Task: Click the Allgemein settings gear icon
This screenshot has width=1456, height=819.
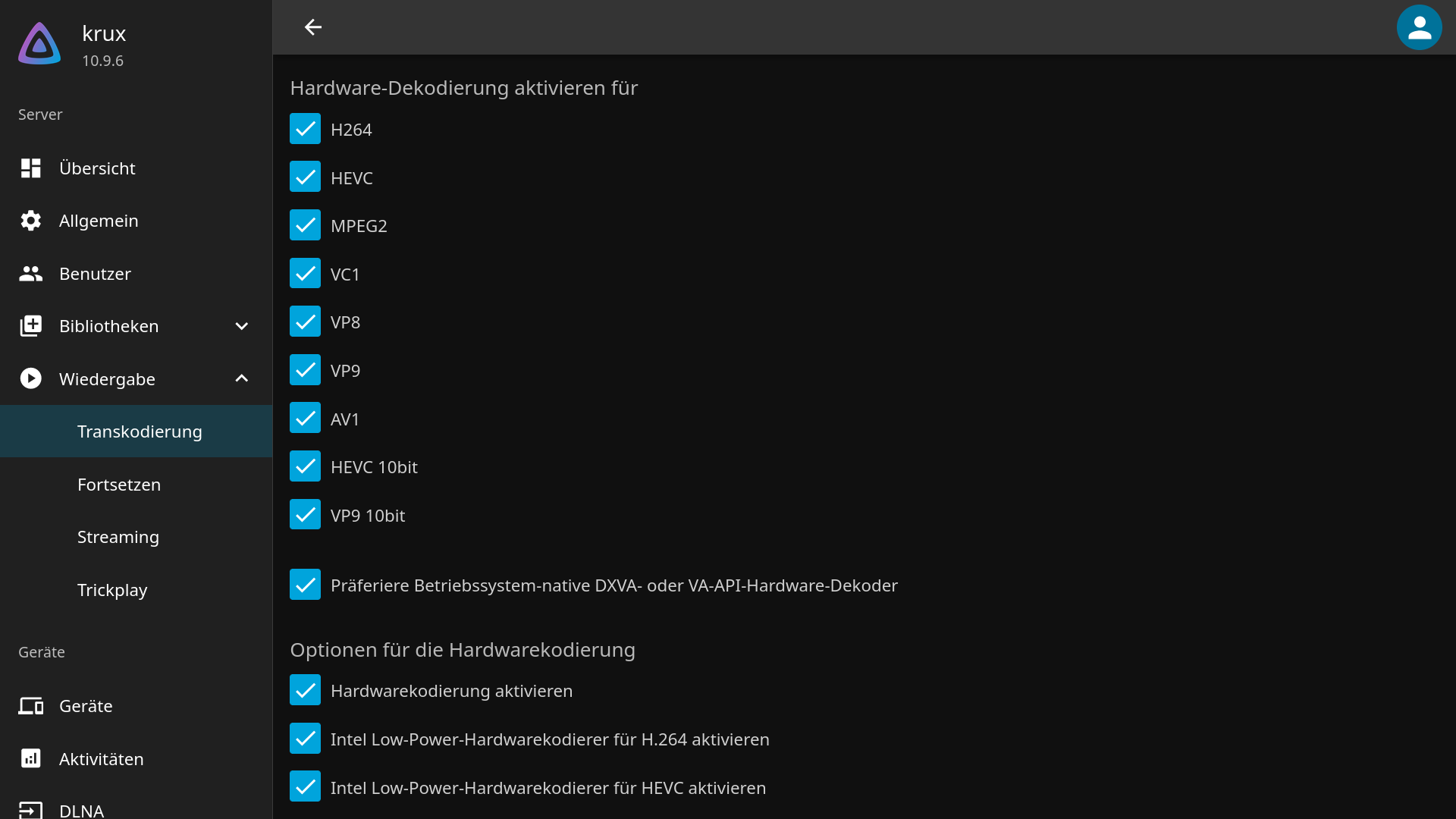Action: coord(30,221)
